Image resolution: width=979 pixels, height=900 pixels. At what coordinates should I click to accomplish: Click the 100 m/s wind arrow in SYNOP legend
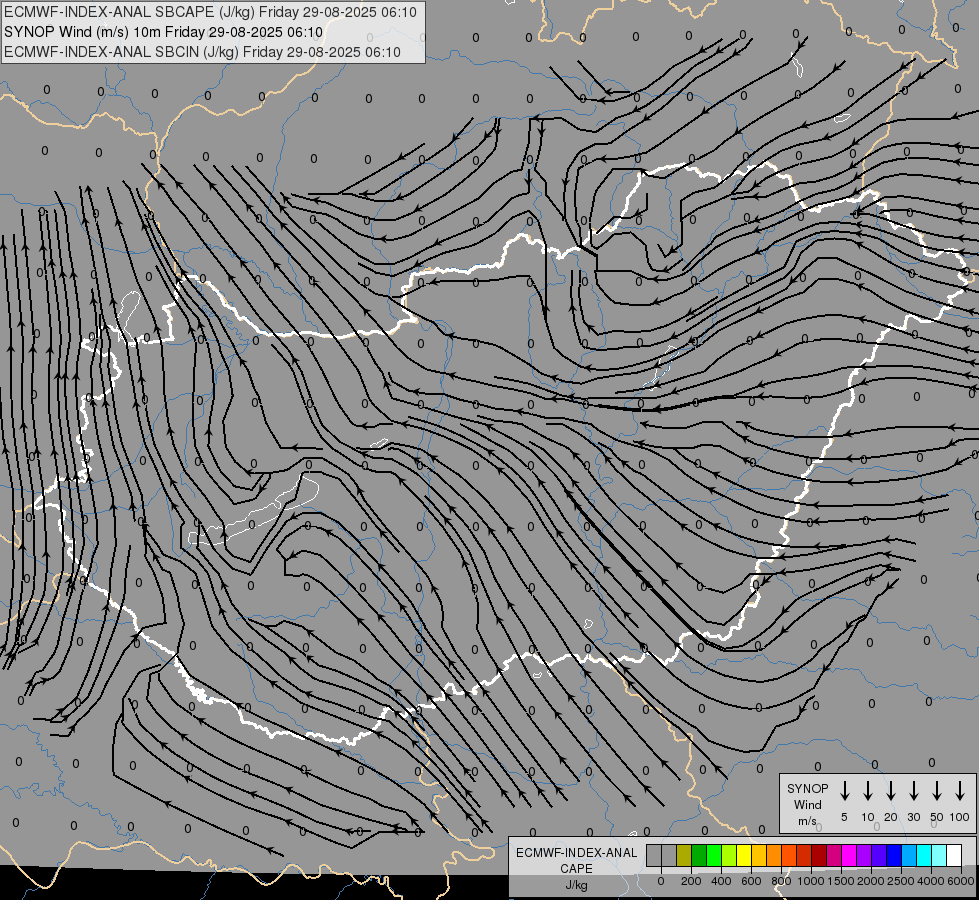pyautogui.click(x=960, y=790)
